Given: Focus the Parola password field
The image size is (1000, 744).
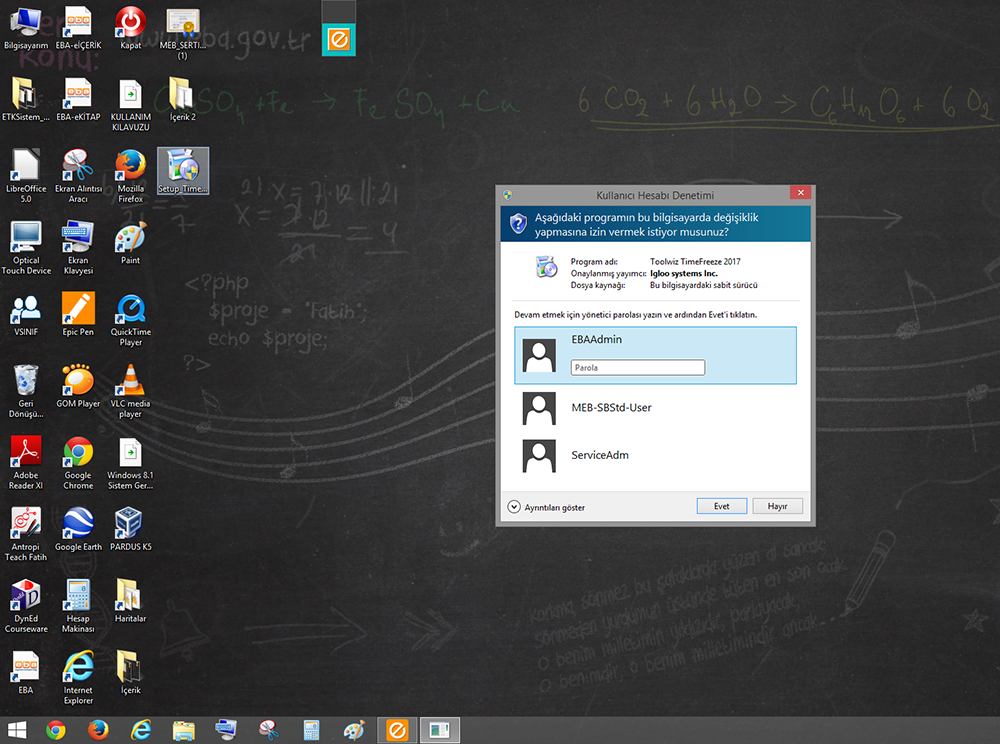Looking at the screenshot, I should (638, 367).
